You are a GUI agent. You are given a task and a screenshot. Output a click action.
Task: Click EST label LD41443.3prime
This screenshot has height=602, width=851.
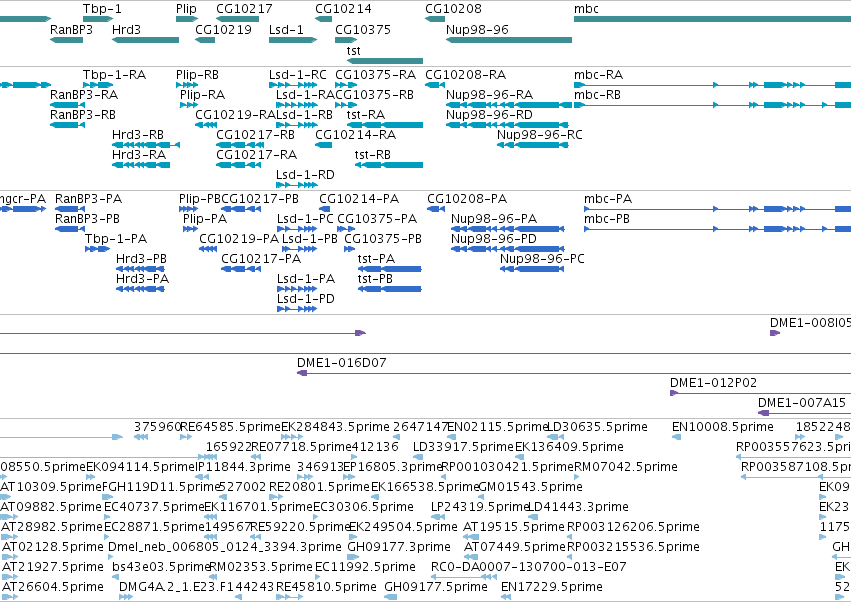[578, 507]
